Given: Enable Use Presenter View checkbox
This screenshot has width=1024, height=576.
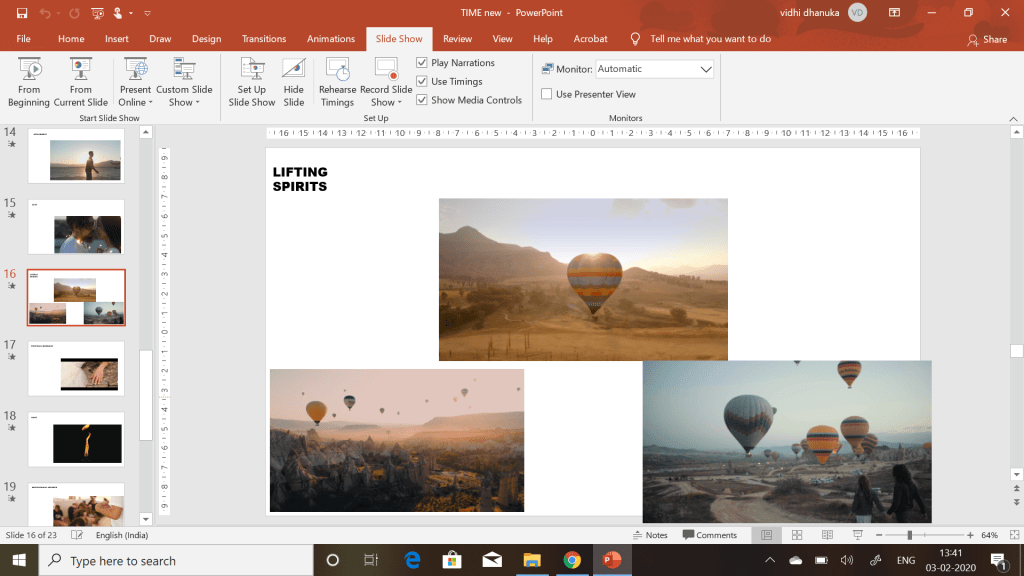Looking at the screenshot, I should [547, 94].
